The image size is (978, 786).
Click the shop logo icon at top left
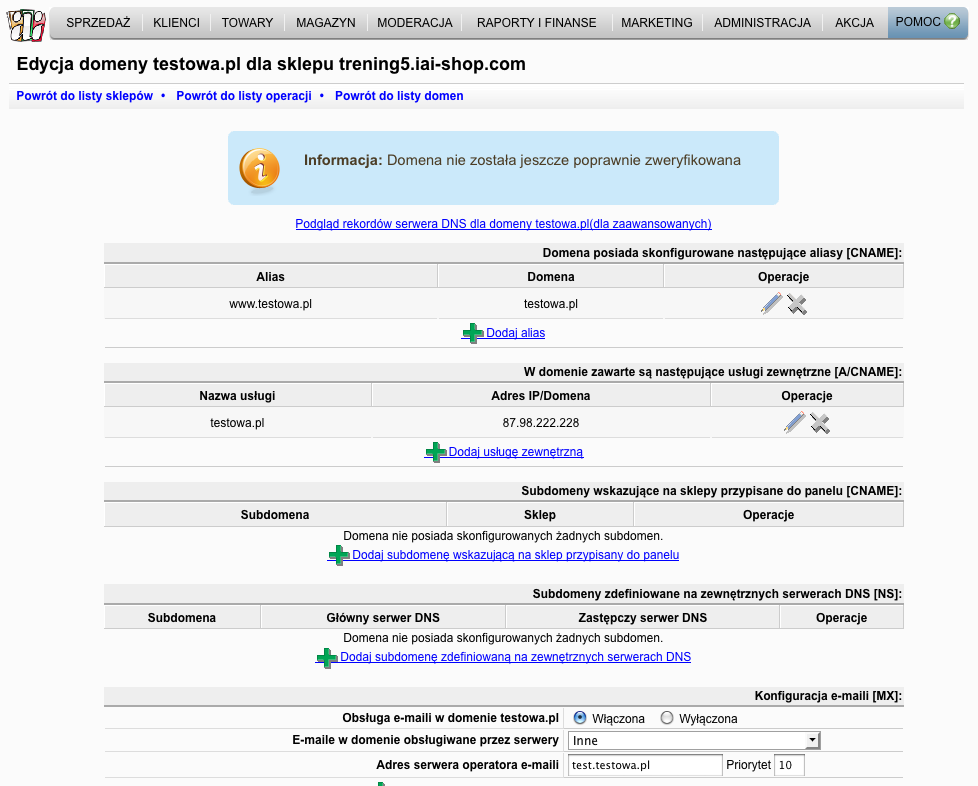pyautogui.click(x=26, y=25)
